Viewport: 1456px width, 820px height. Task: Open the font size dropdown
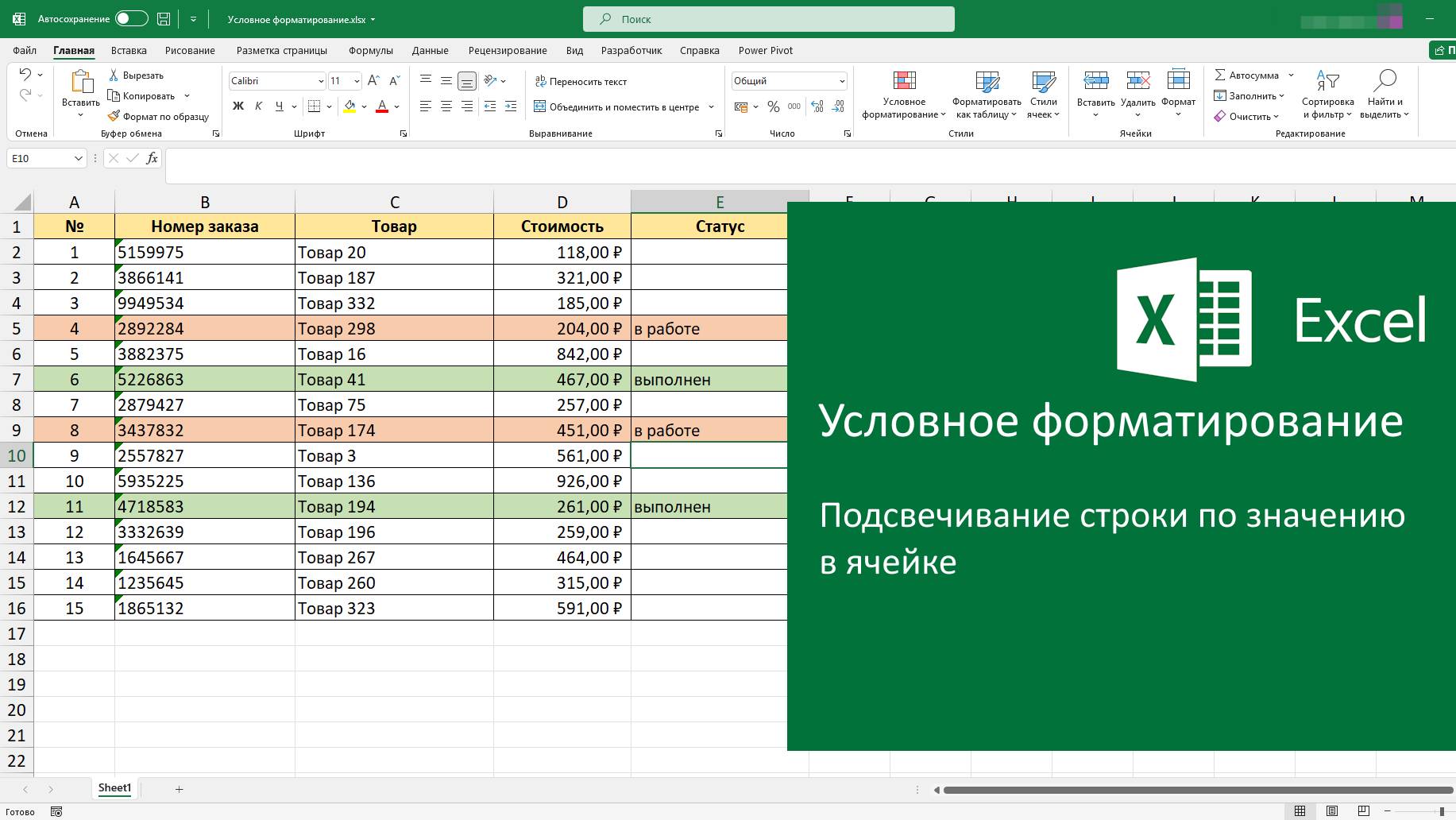click(x=357, y=81)
